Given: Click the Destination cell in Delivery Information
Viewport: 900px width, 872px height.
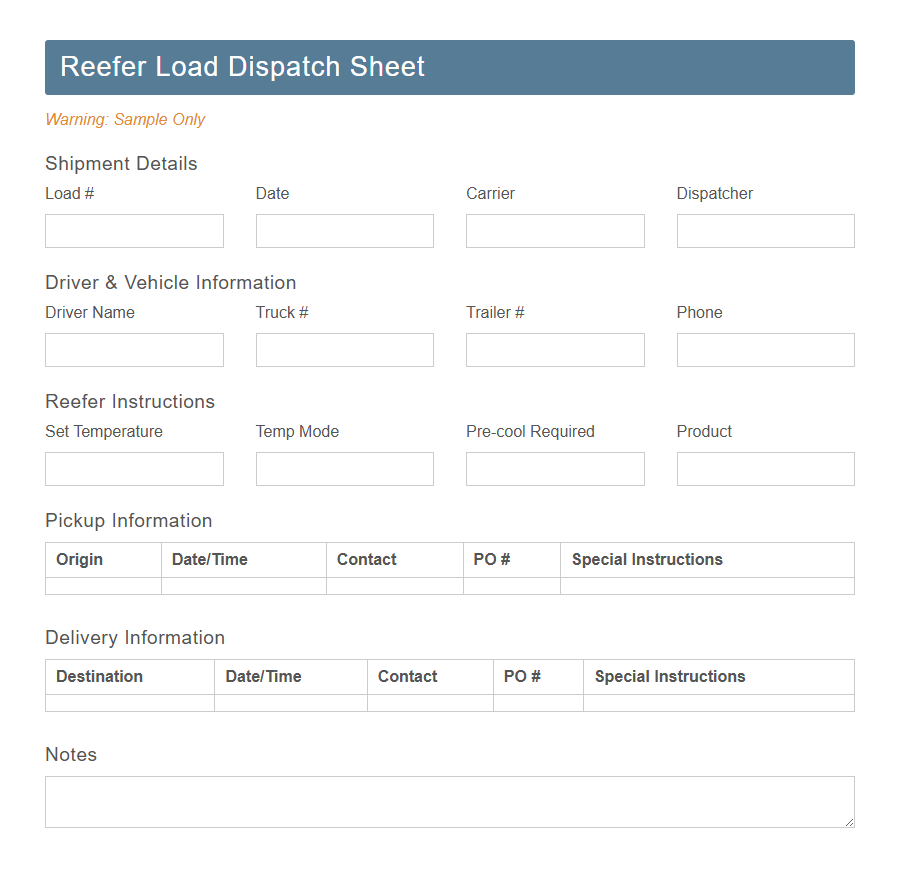Looking at the screenshot, I should 128,704.
